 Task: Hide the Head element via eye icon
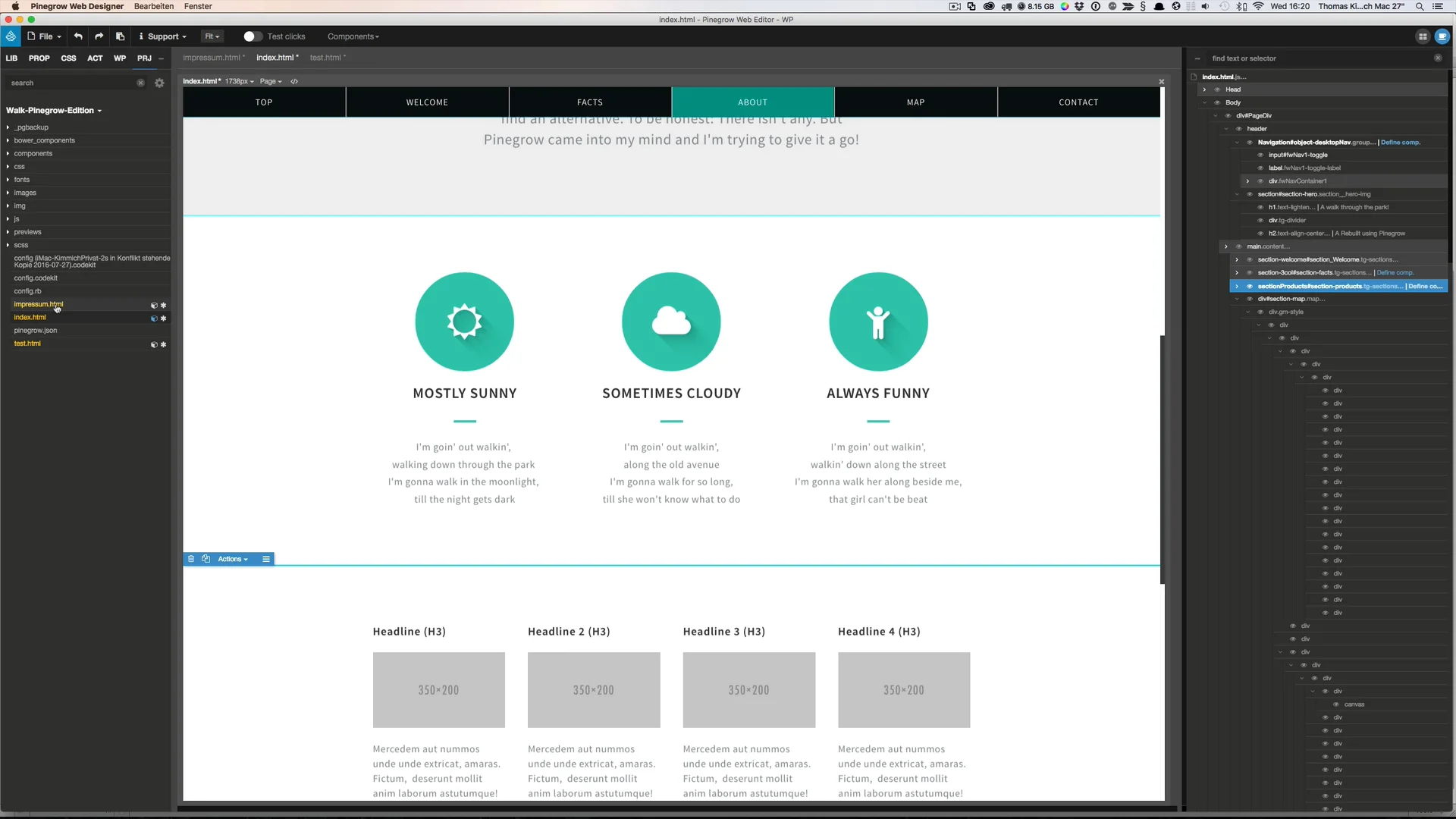1217,89
